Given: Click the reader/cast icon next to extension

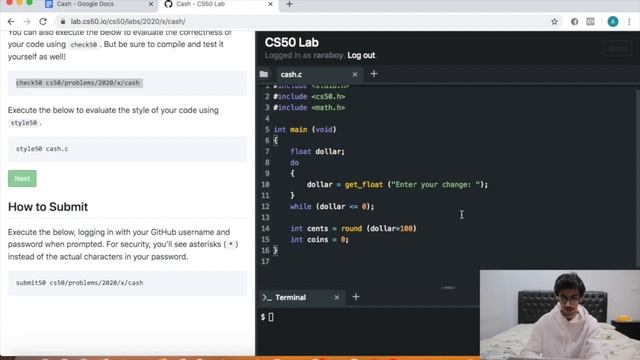Looking at the screenshot, I should [x=590, y=22].
